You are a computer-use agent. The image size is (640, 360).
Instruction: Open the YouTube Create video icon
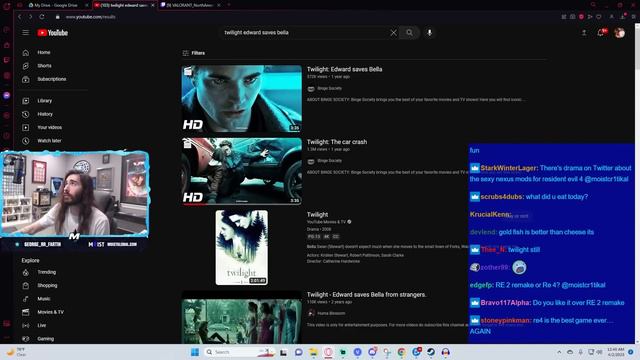click(584, 33)
